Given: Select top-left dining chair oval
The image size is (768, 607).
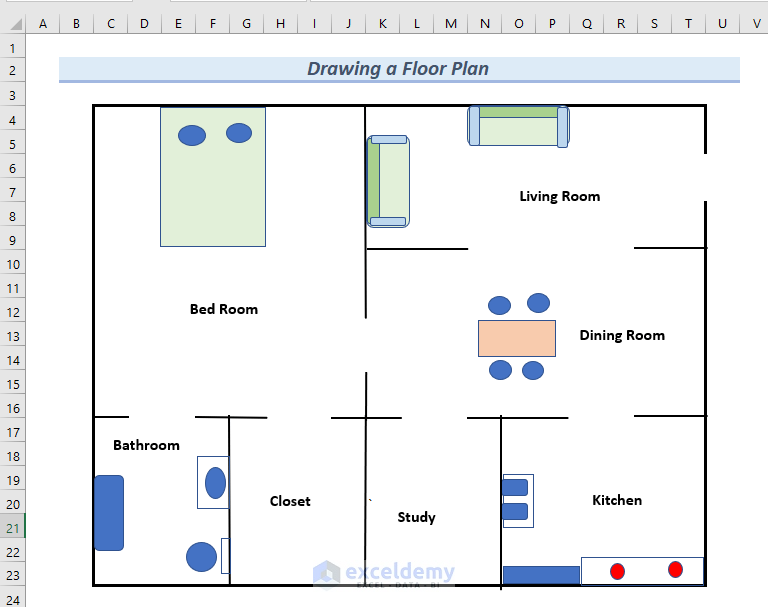Looking at the screenshot, I should click(x=500, y=305).
